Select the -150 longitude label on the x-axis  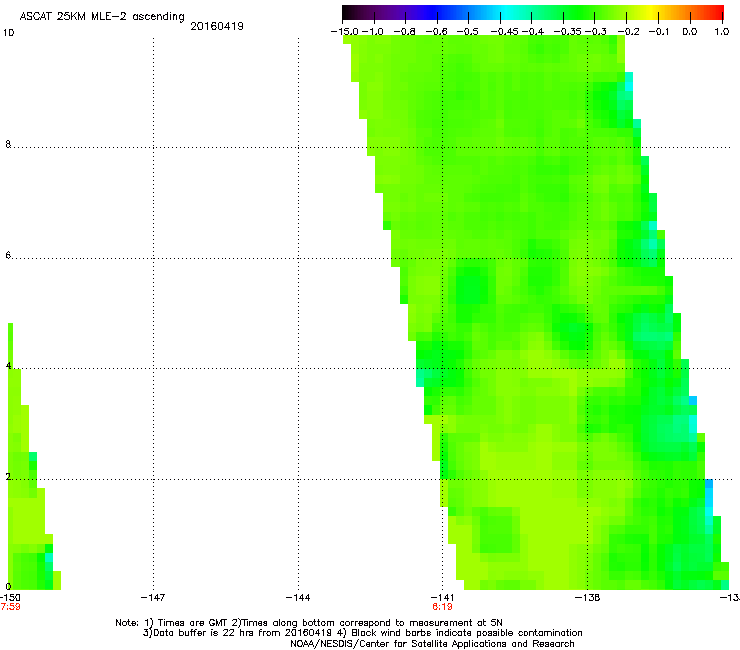(x=10, y=598)
